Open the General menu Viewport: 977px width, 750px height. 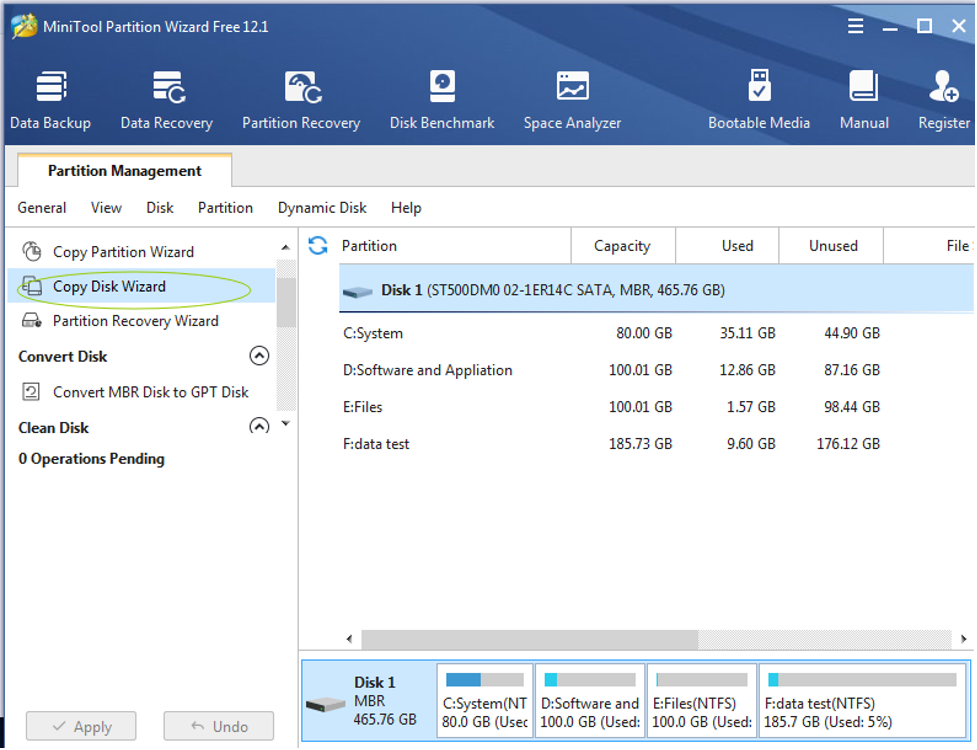point(42,208)
